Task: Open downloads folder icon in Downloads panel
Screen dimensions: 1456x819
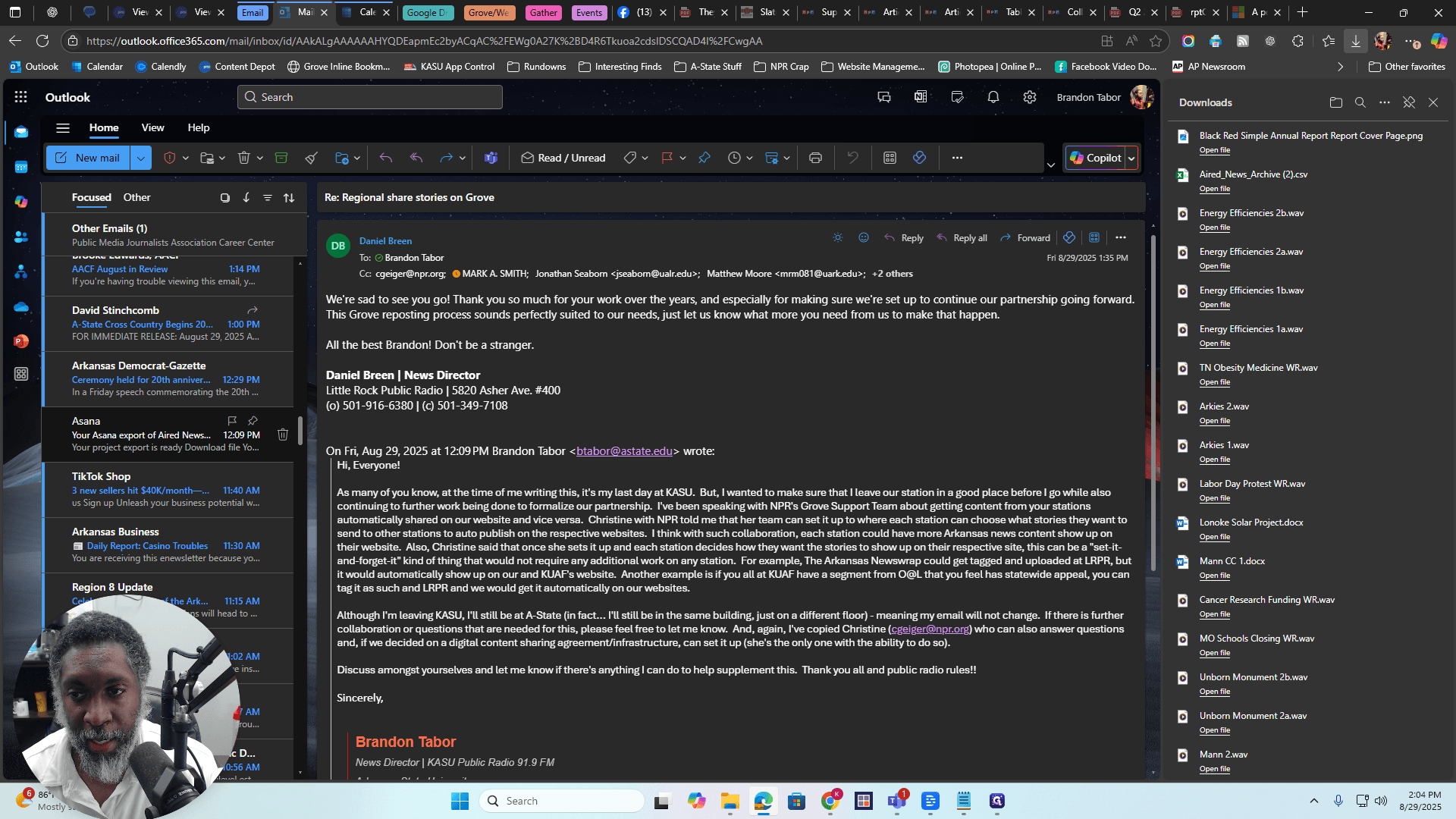Action: tap(1336, 102)
